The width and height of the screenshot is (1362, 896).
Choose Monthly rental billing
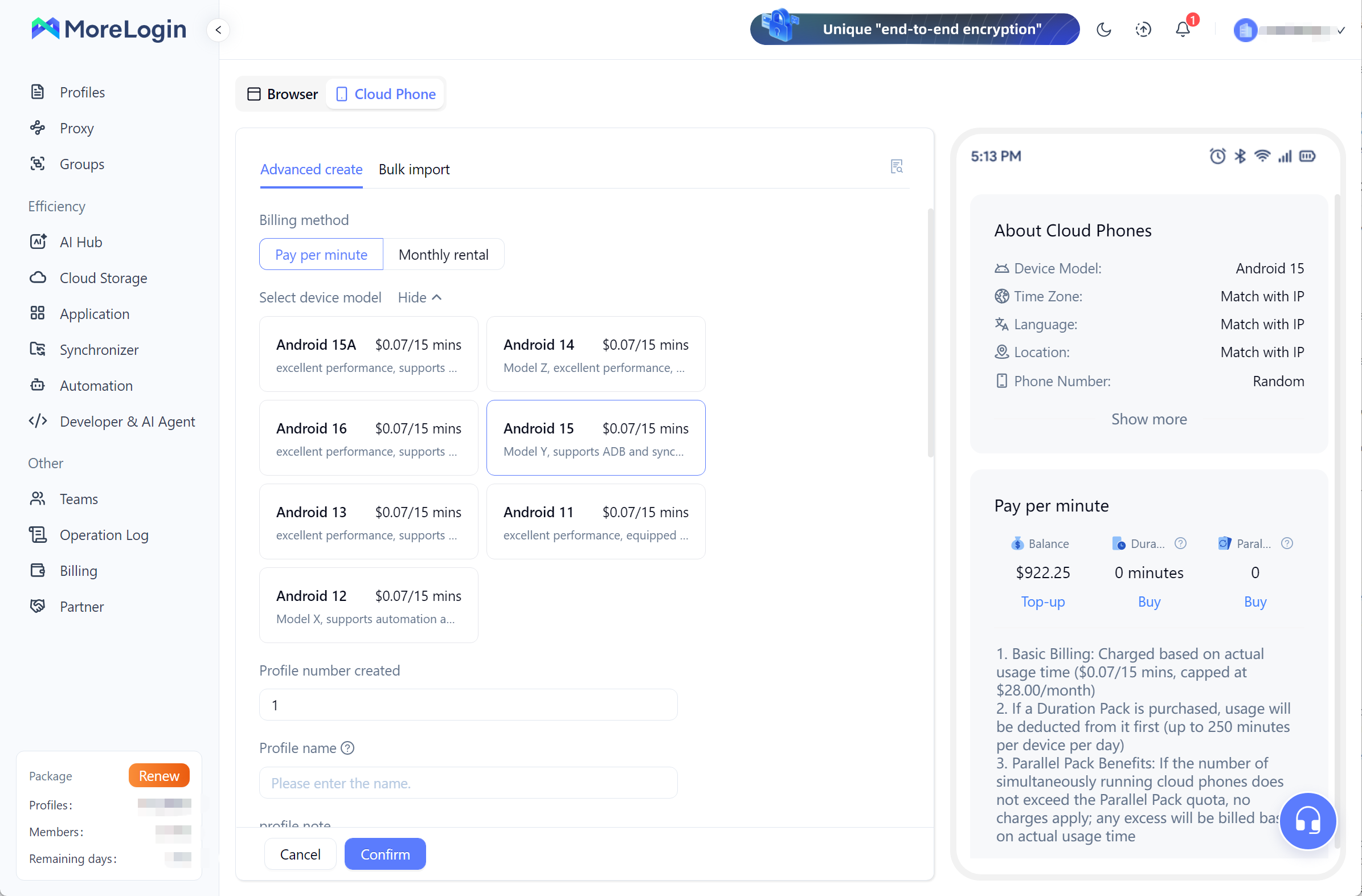pos(444,255)
